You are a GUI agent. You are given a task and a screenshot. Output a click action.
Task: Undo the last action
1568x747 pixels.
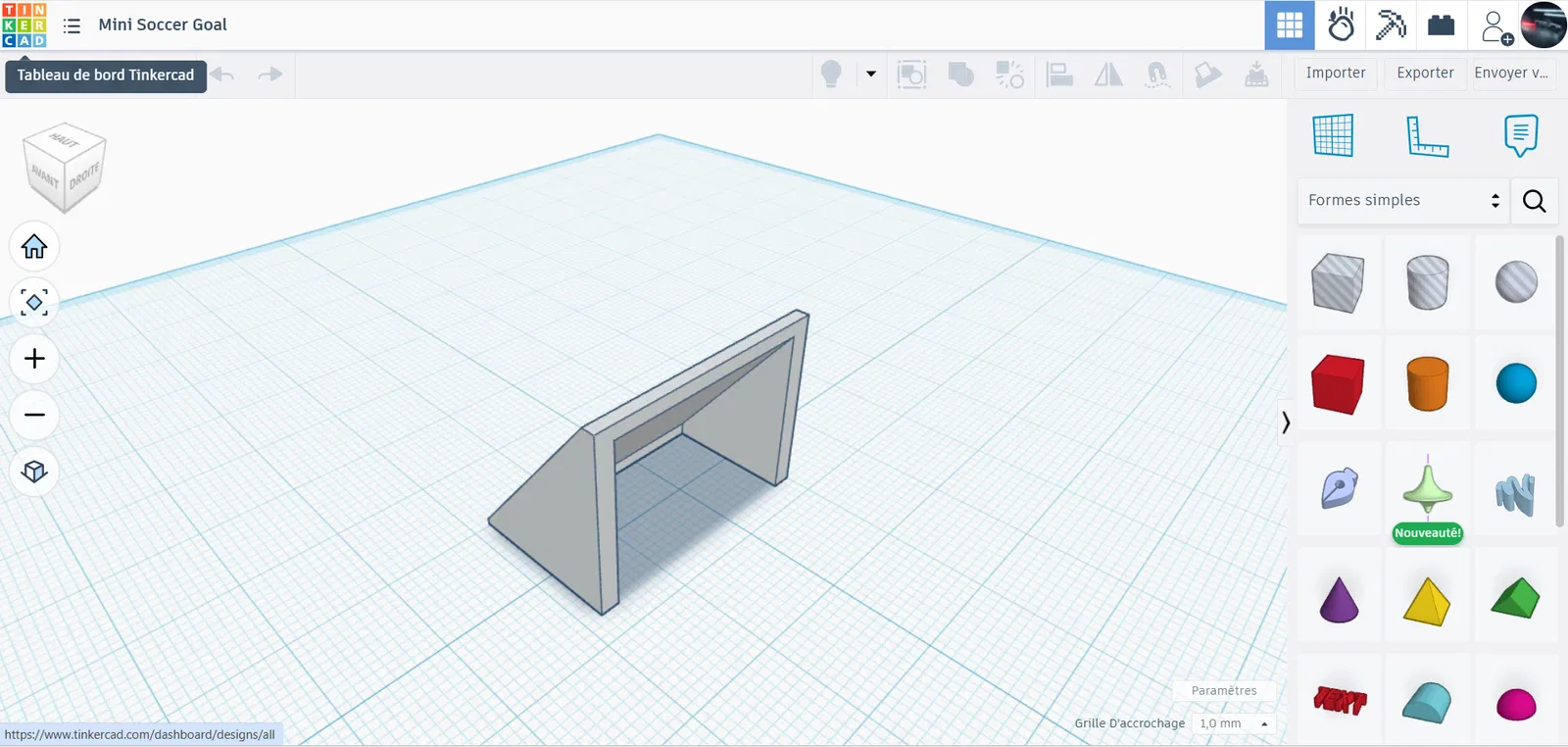(222, 75)
